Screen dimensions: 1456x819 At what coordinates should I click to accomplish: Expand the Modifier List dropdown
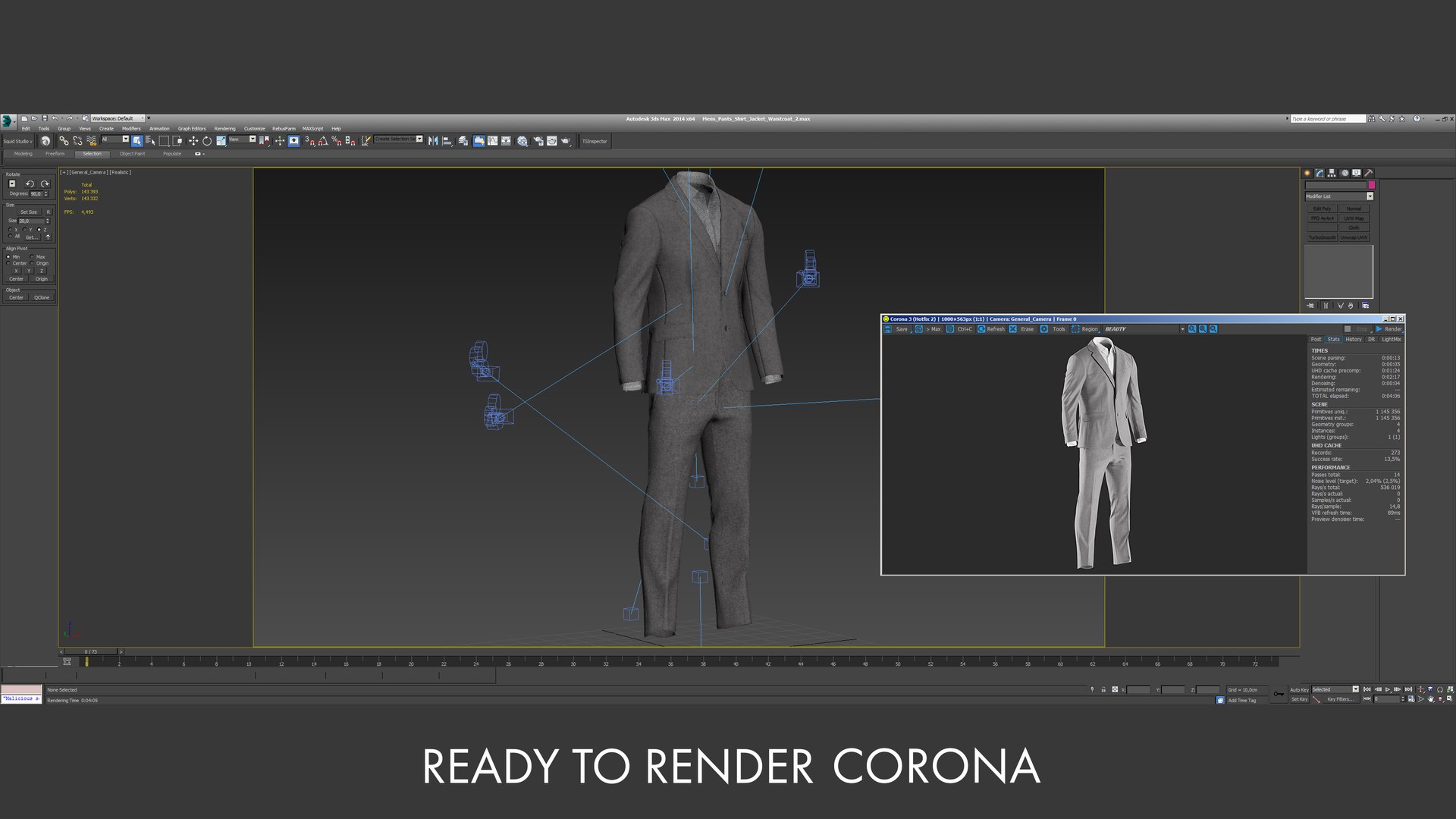point(1338,196)
